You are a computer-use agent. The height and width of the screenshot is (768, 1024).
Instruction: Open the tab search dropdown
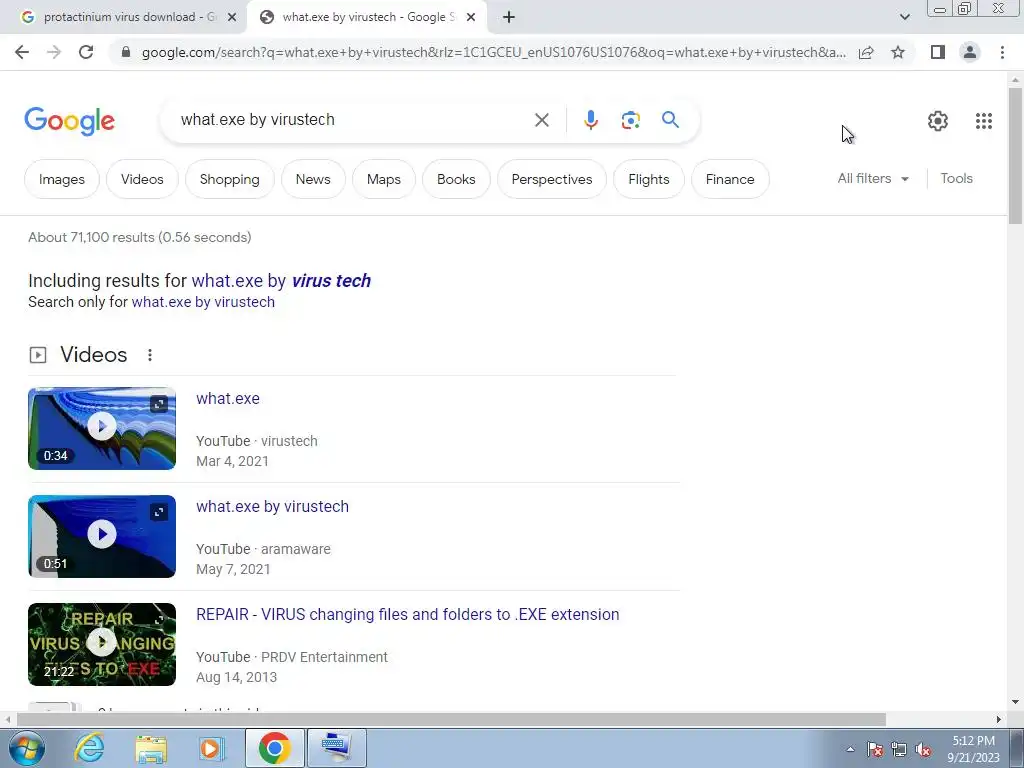click(x=904, y=17)
